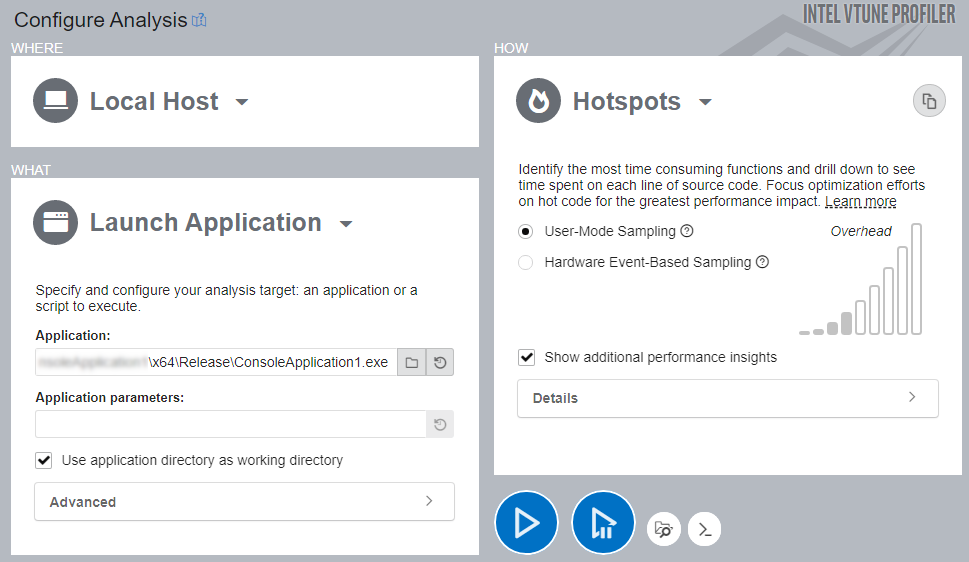Click help icon next to User-Mode Sampling
This screenshot has width=969, height=562.
687,231
